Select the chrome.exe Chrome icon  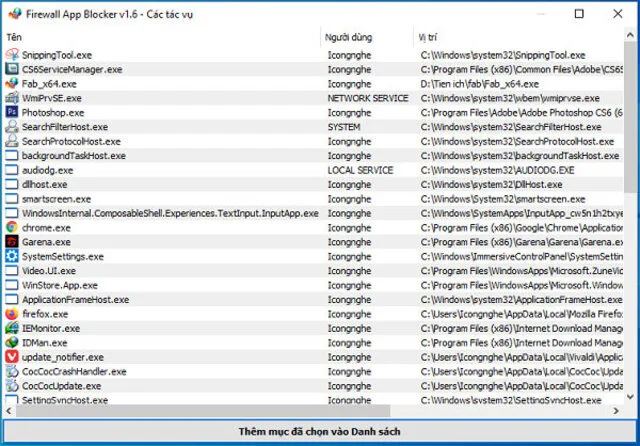click(x=12, y=227)
